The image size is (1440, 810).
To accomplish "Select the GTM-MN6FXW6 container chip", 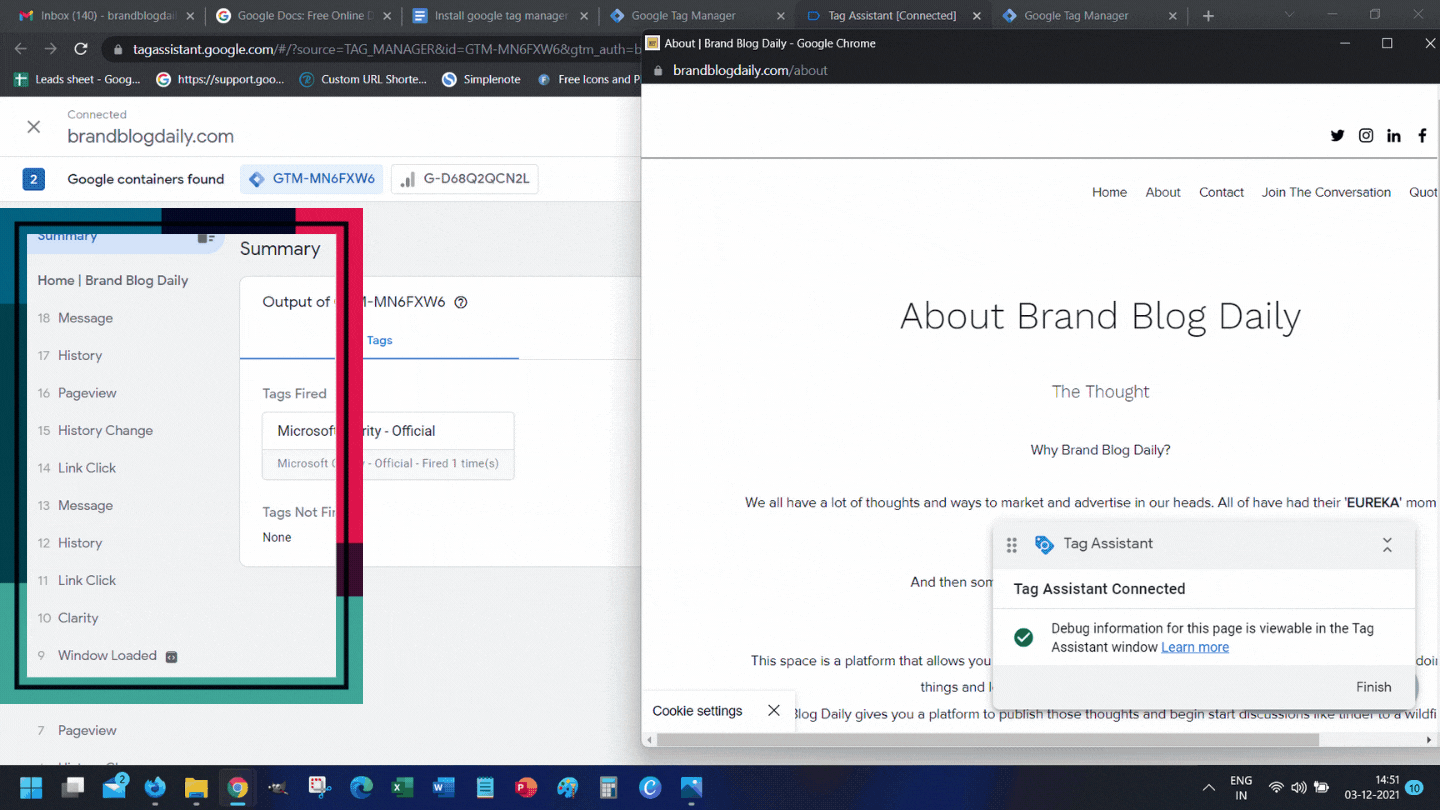I will [312, 179].
